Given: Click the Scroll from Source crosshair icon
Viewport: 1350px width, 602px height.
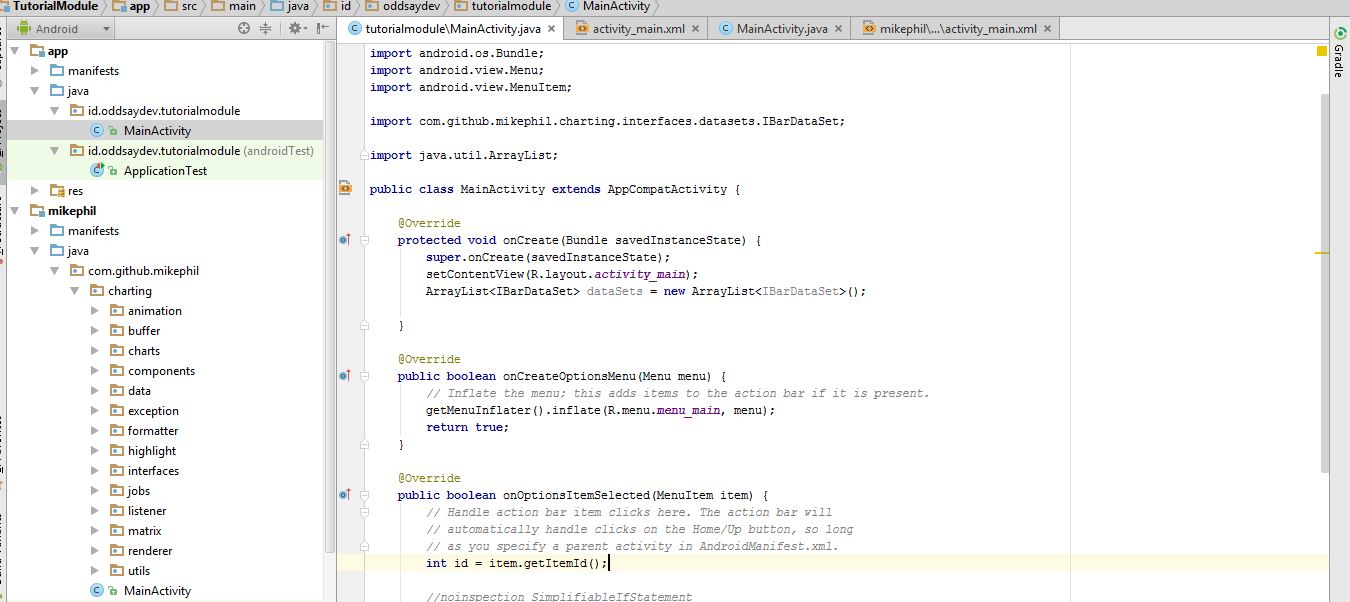Looking at the screenshot, I should (243, 28).
